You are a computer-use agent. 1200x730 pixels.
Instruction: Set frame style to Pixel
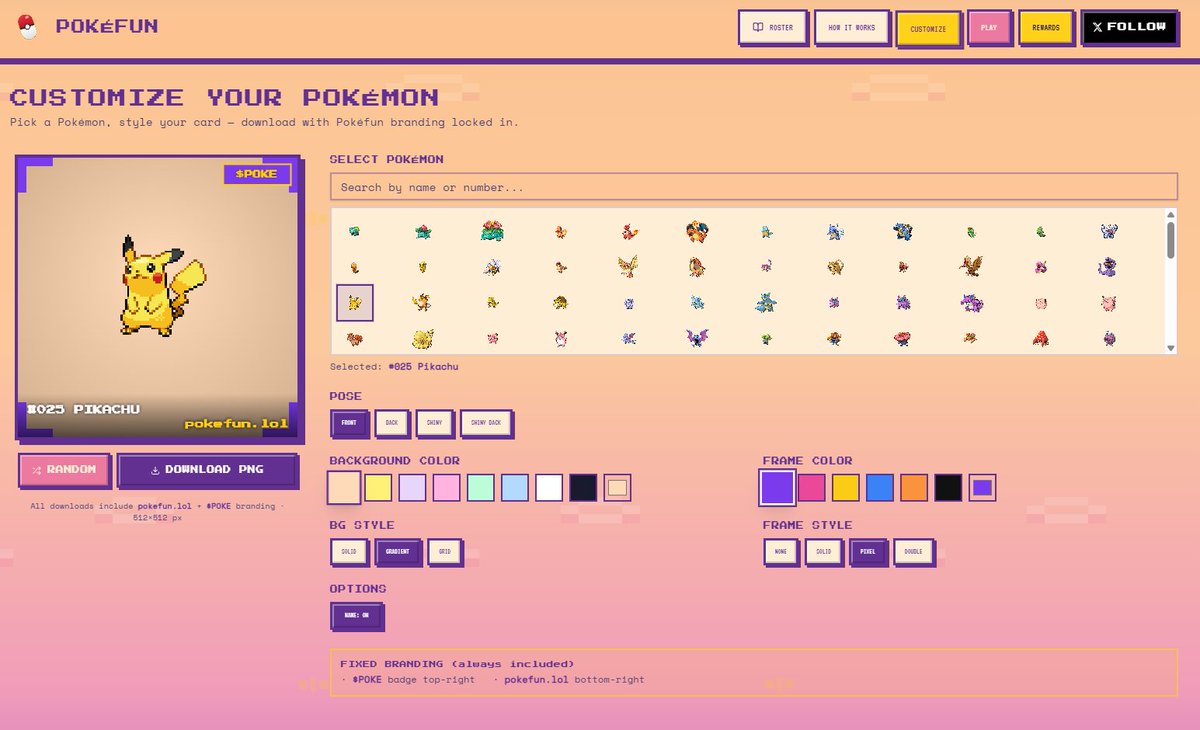point(868,551)
